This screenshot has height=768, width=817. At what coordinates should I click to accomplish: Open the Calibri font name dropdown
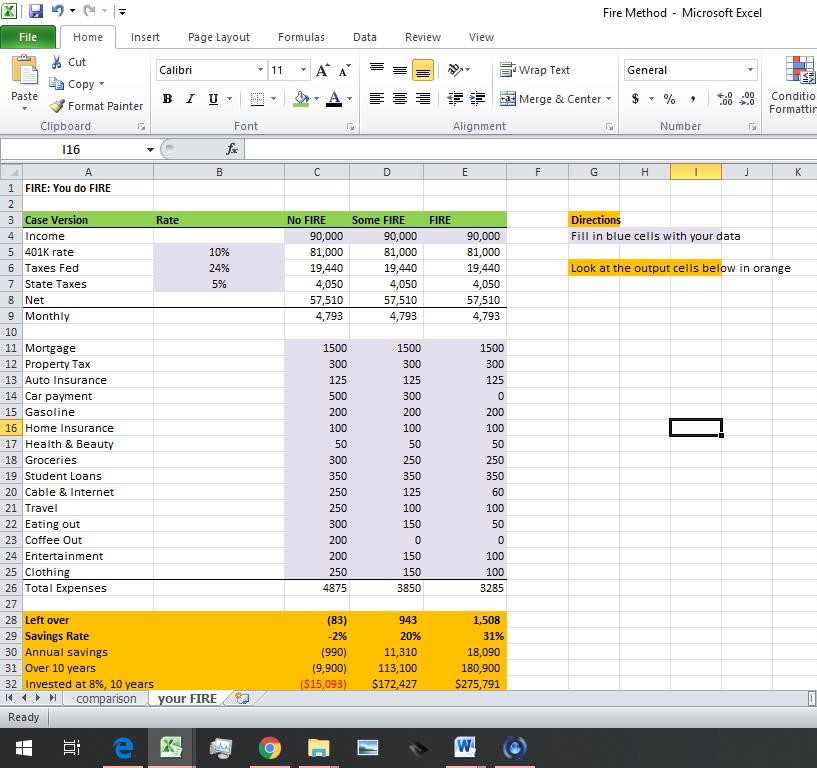pos(260,70)
